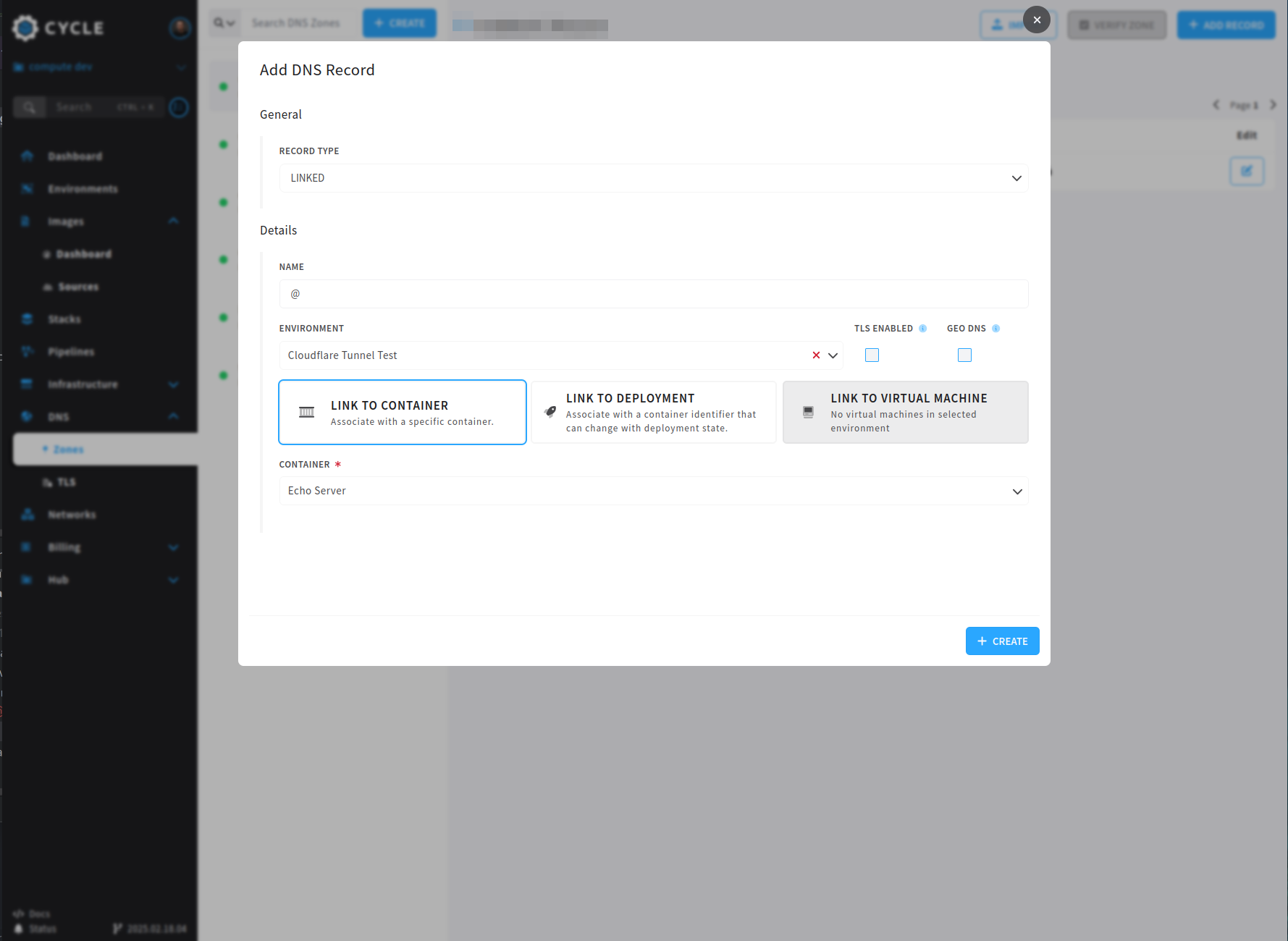1288x941 pixels.
Task: Open Dashboard in the sidebar
Action: coord(75,156)
